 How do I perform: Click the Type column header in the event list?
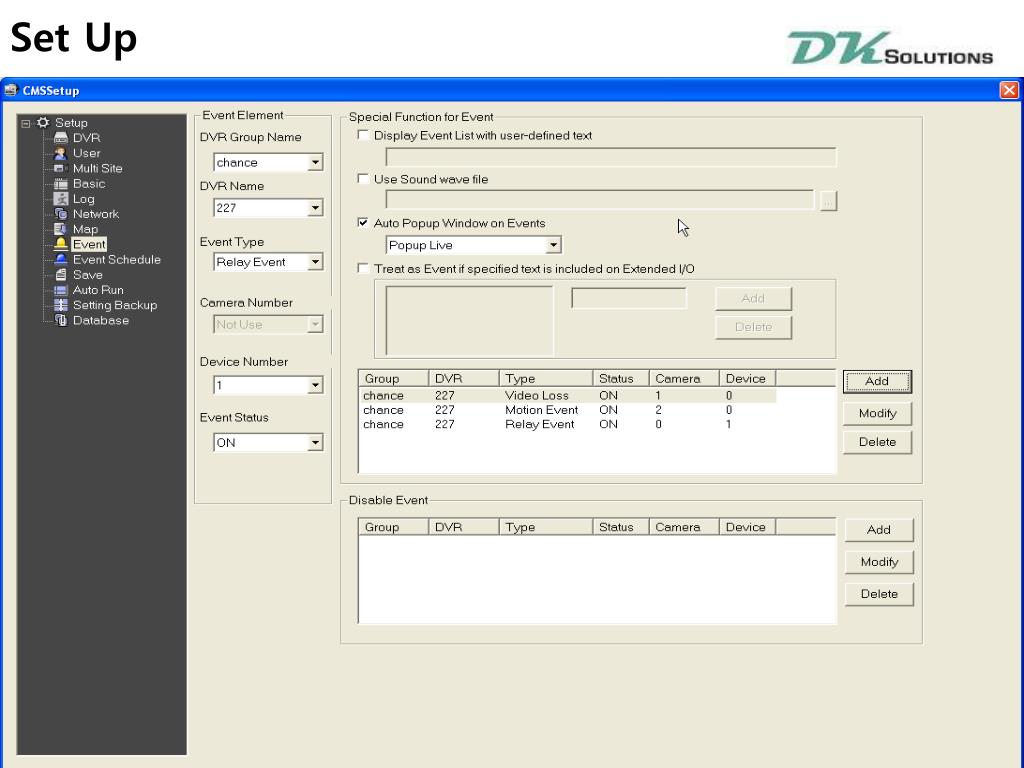point(545,379)
